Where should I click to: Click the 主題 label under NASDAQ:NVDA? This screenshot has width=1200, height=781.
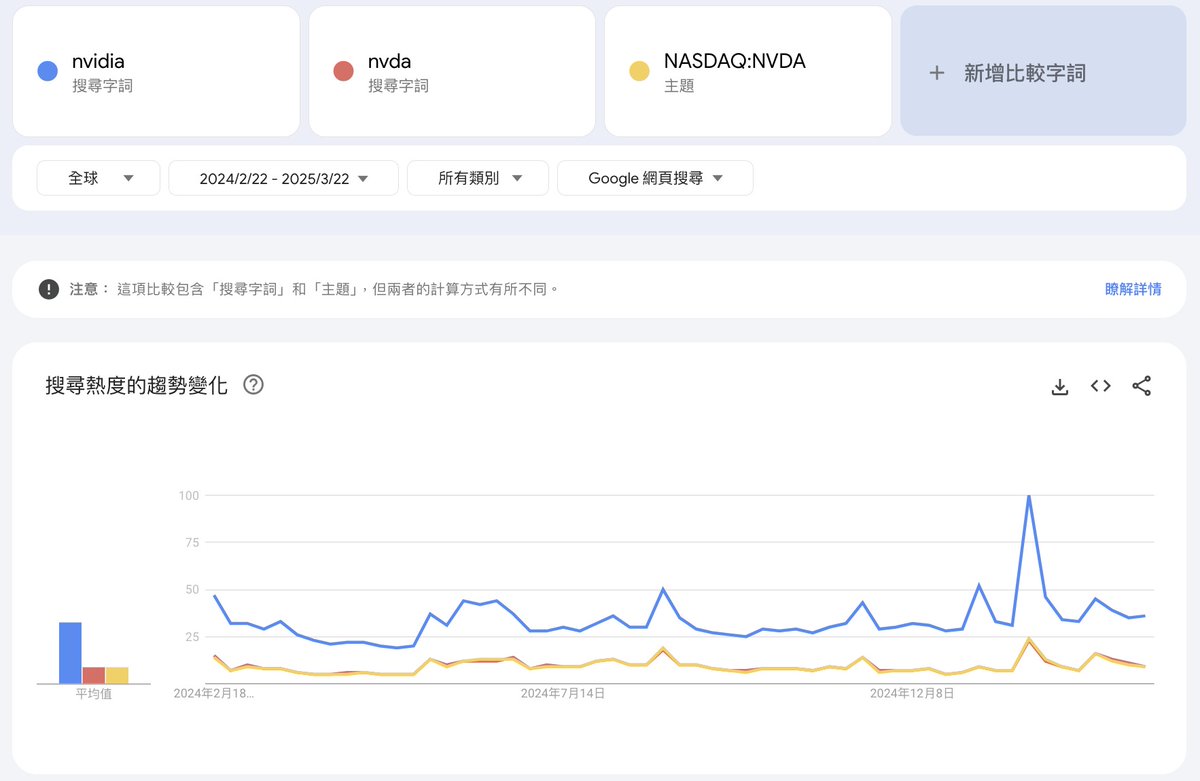click(679, 86)
